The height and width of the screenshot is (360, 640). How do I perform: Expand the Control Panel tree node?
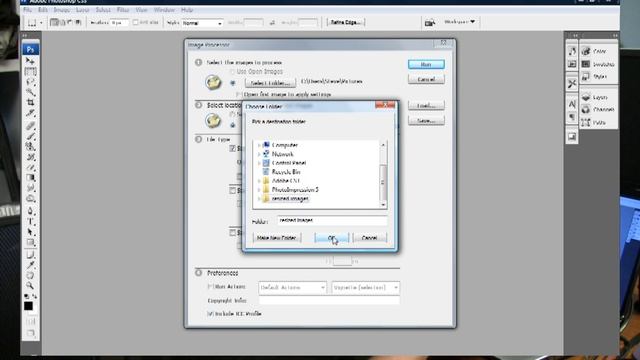259,163
